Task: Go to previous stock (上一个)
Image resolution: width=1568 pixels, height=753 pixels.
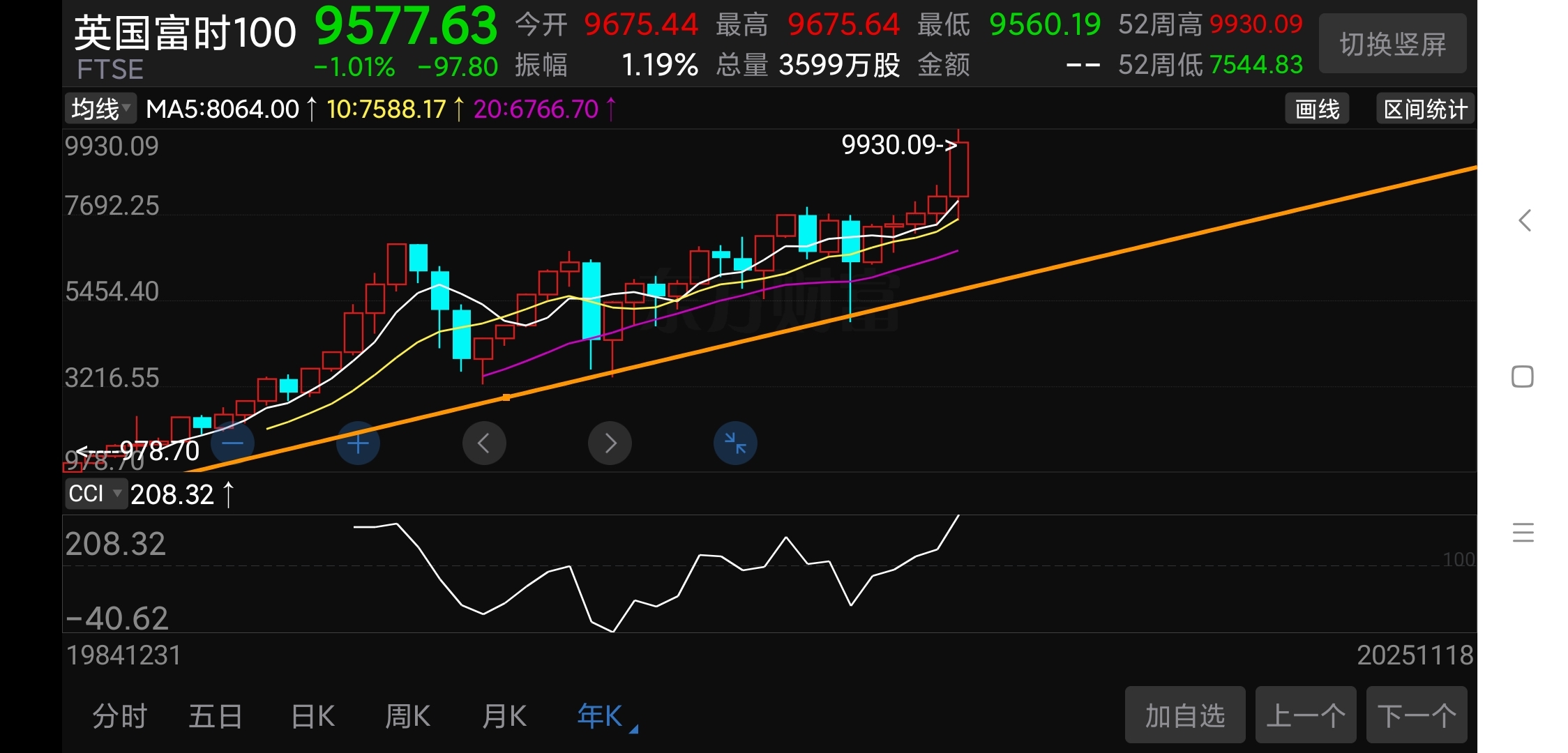Action: (x=1305, y=715)
